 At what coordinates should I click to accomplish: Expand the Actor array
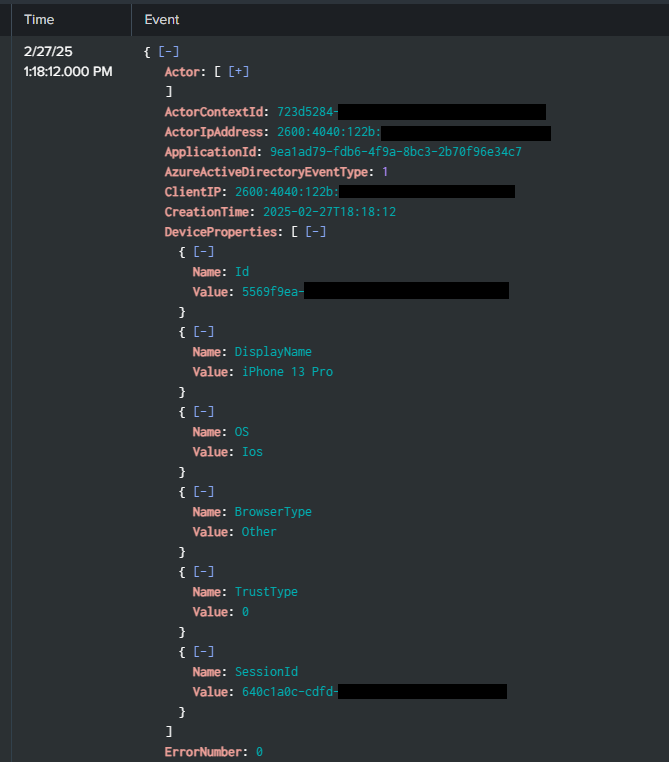pyautogui.click(x=238, y=71)
